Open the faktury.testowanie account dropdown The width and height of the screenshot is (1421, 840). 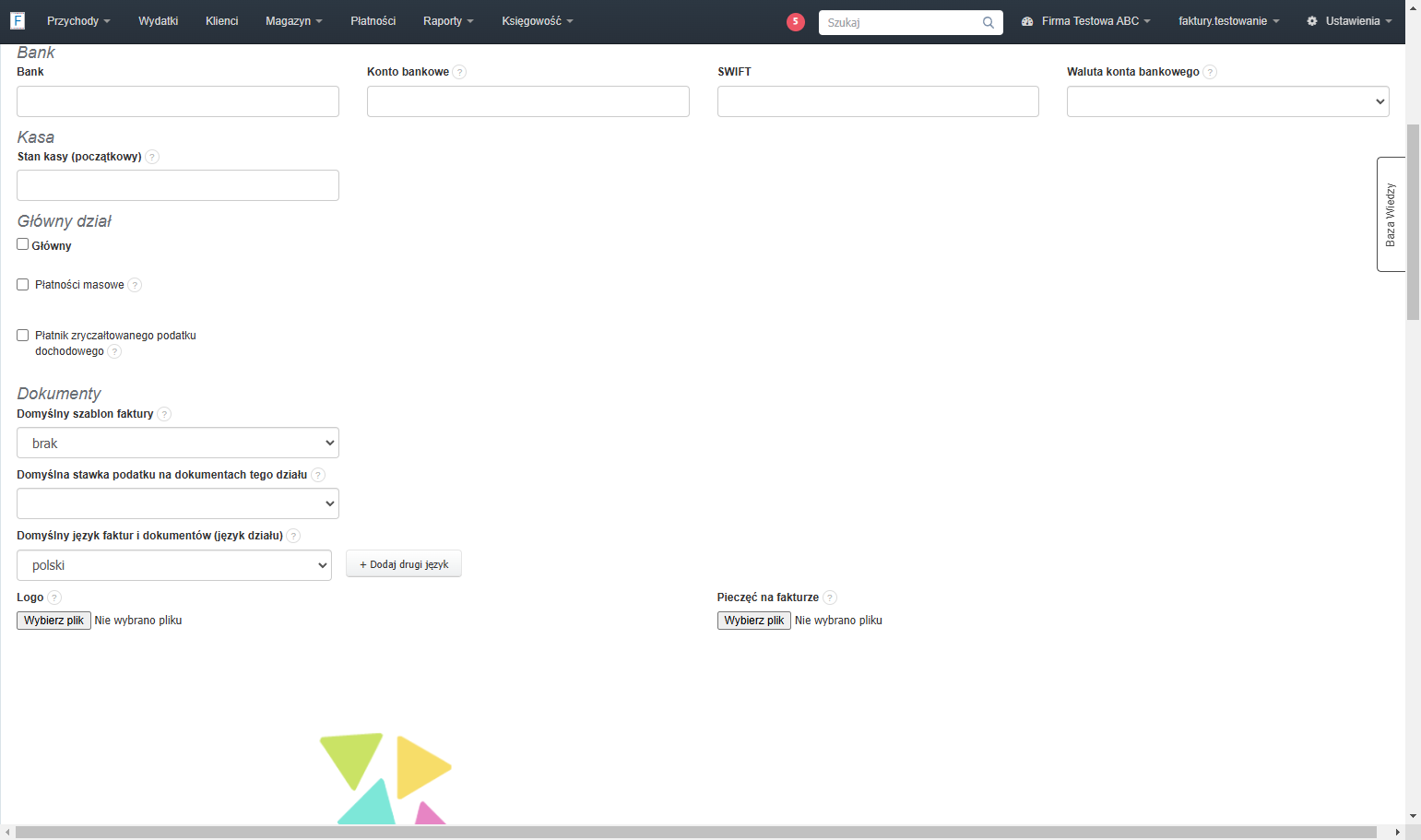tap(1228, 21)
